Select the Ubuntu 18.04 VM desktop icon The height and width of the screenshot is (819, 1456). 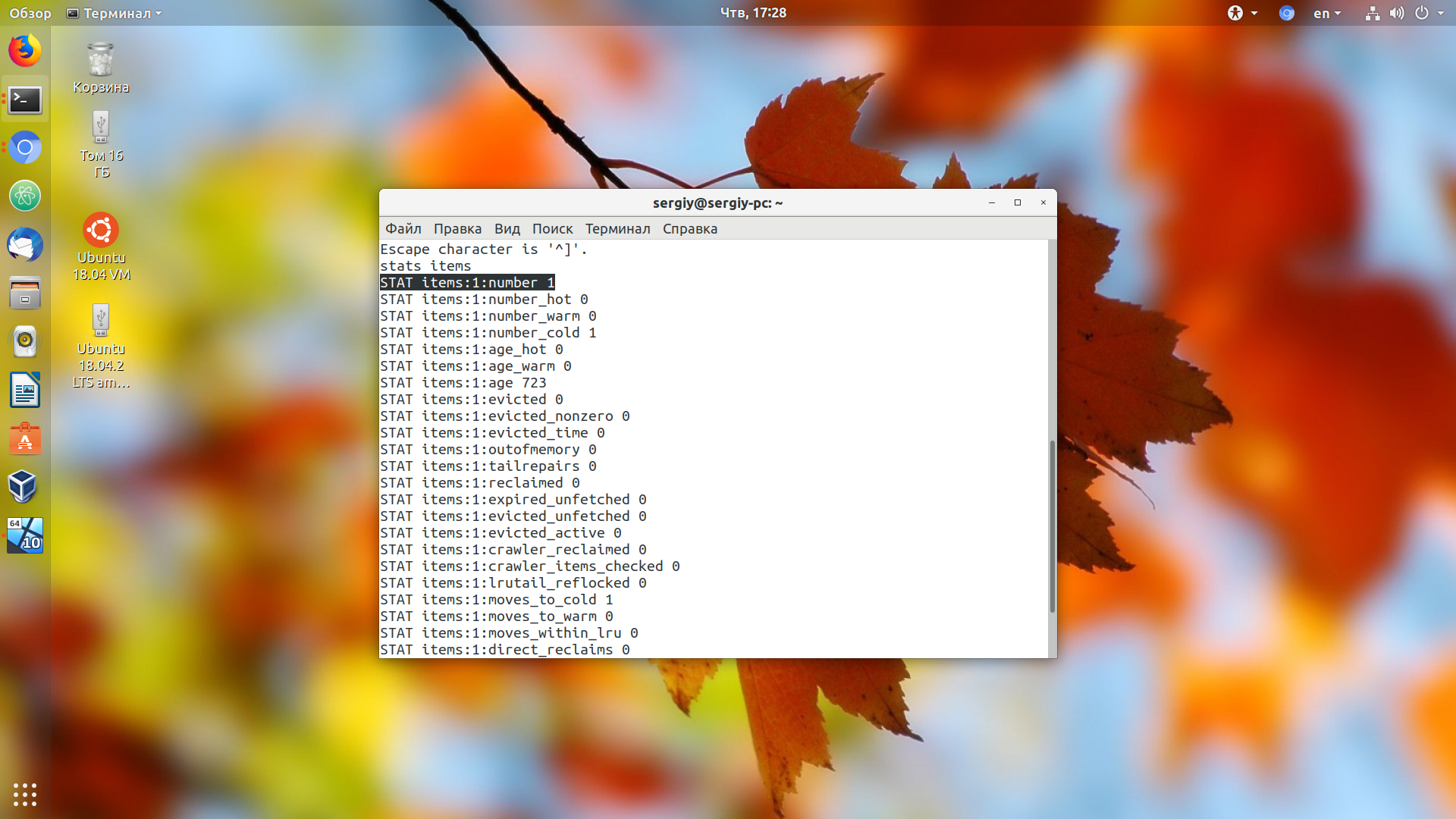[101, 247]
